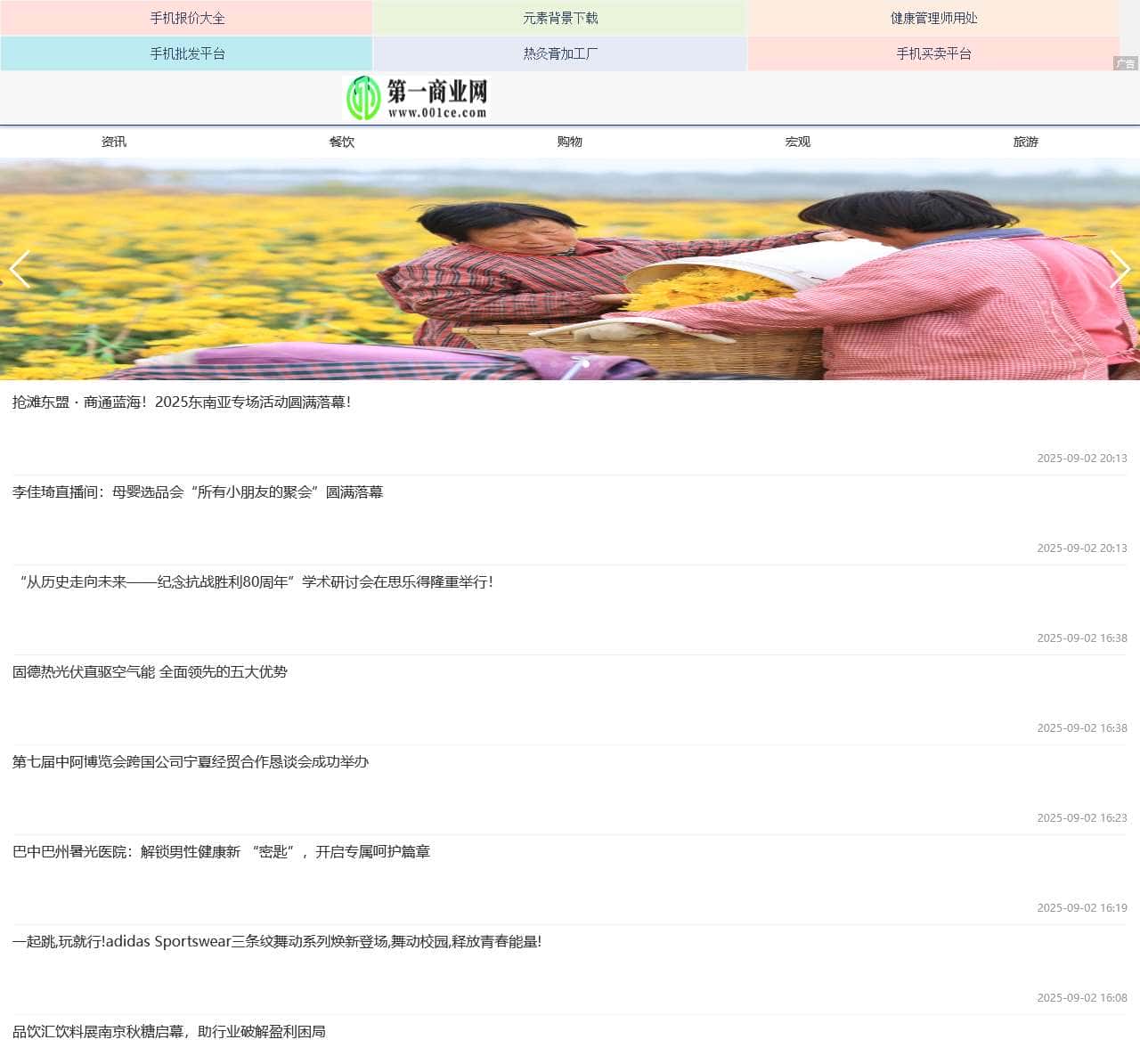1140x1064 pixels.
Task: Click the 热灸膏加工厂 ad link
Action: pos(560,53)
